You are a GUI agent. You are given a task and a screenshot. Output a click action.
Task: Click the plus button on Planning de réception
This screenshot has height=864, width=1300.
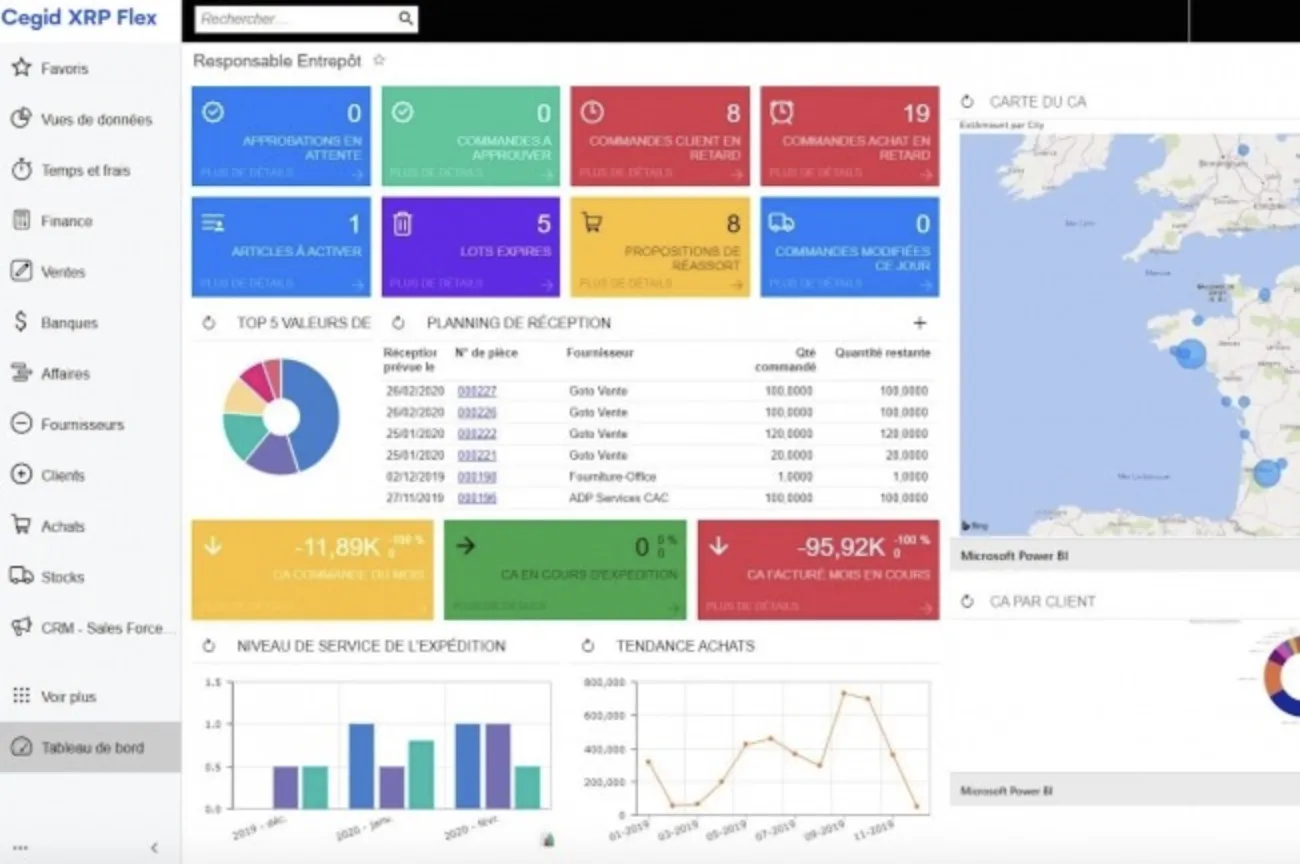[919, 322]
